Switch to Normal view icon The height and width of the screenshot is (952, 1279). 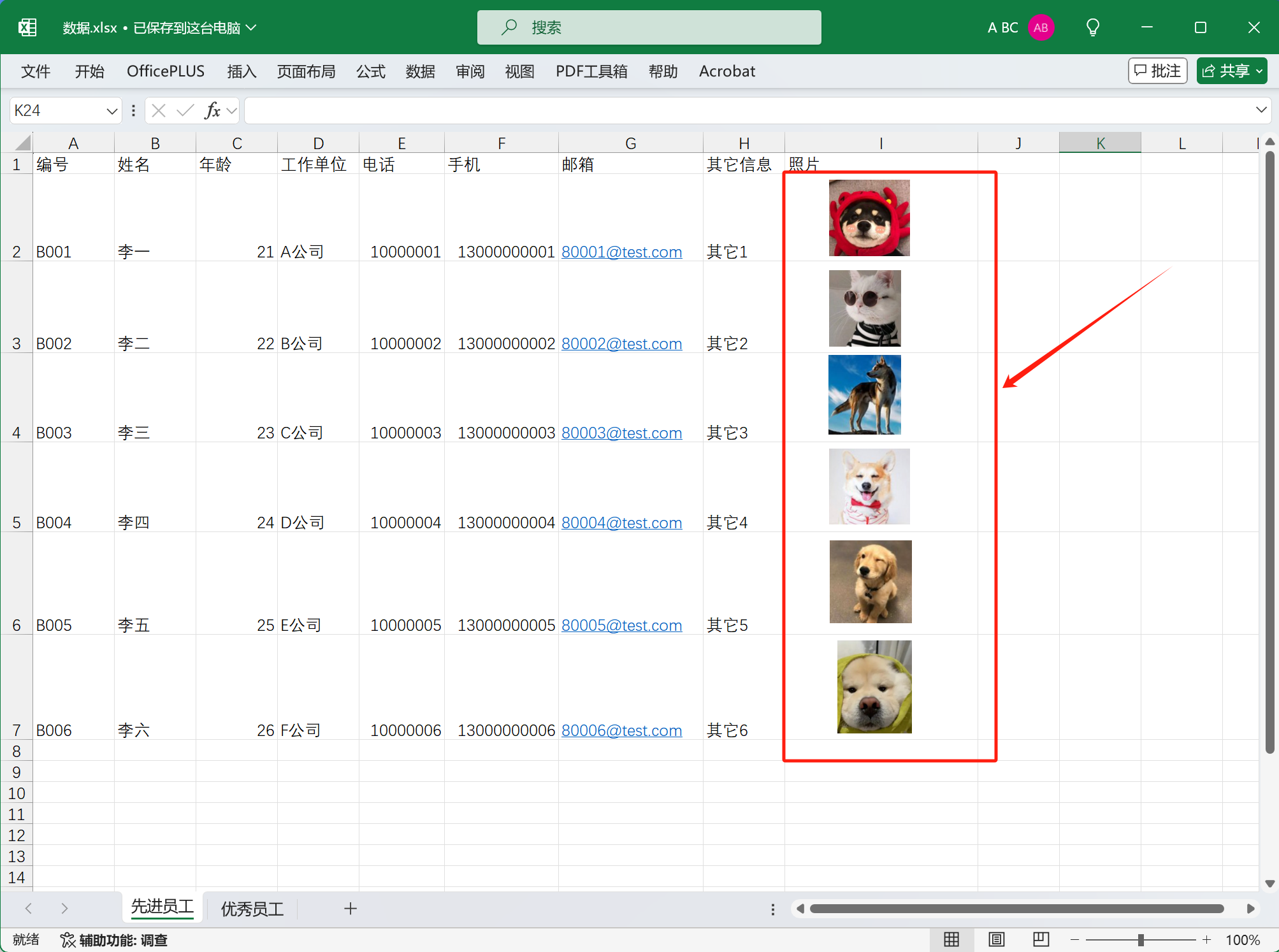(x=951, y=939)
